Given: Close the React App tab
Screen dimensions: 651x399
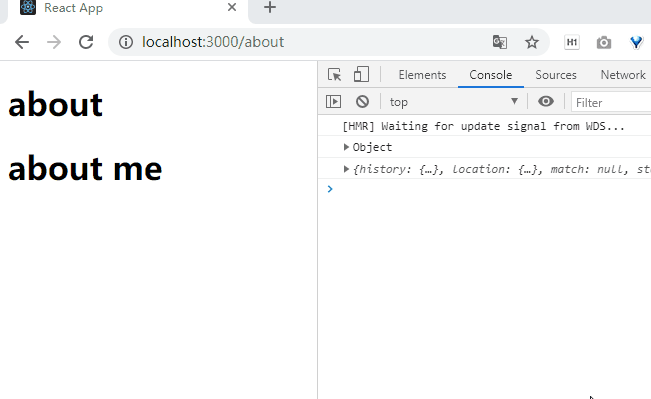Looking at the screenshot, I should pyautogui.click(x=232, y=7).
